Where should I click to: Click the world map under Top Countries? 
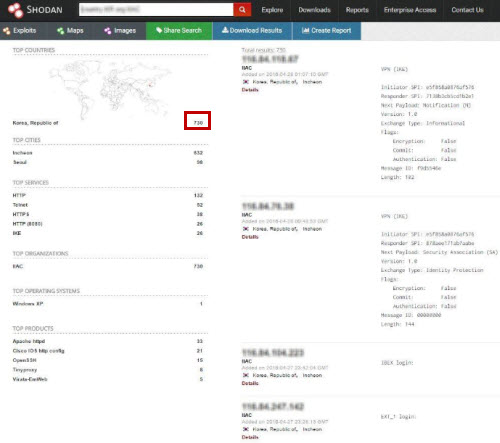110,89
